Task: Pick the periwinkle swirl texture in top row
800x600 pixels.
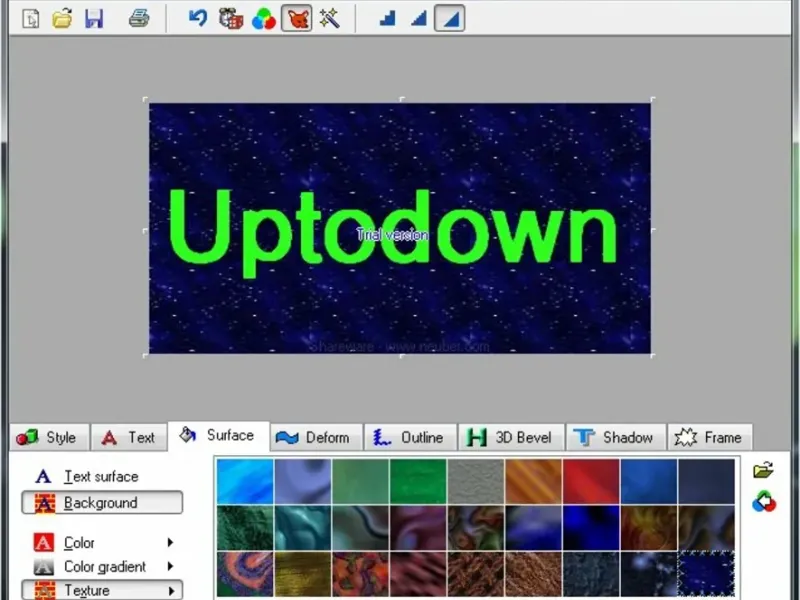Action: coord(303,481)
